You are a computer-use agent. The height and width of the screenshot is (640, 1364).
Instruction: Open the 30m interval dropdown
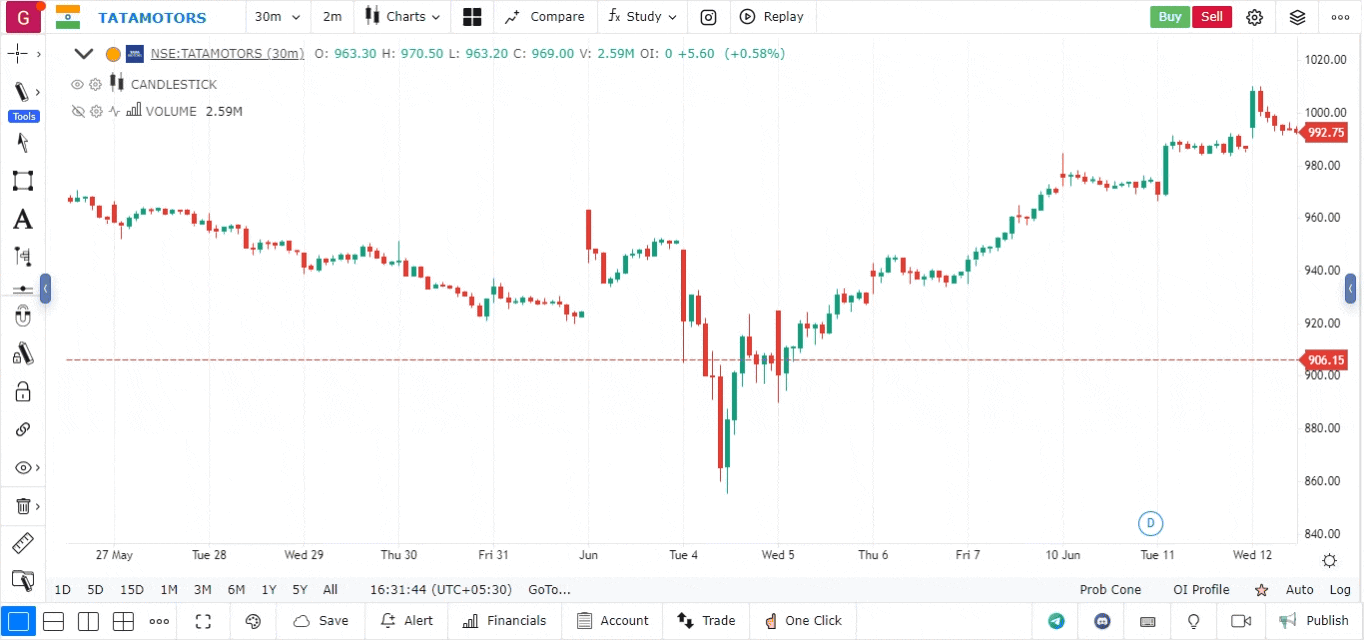(277, 17)
